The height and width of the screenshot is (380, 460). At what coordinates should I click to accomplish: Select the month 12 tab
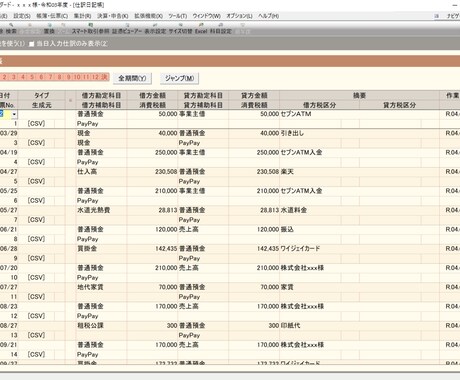(x=96, y=77)
